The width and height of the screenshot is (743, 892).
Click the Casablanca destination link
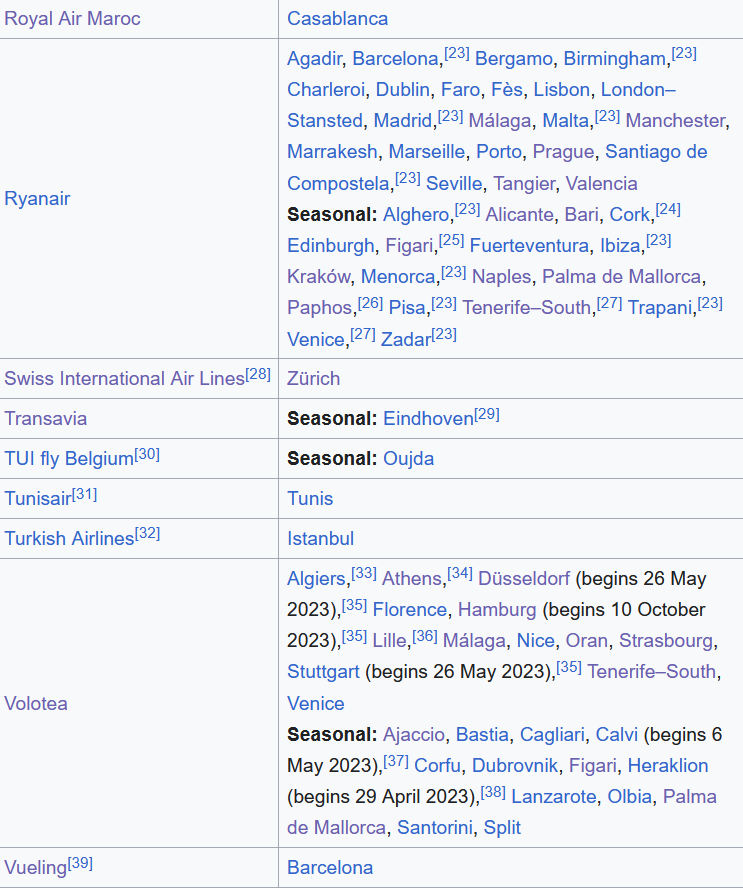coord(337,19)
